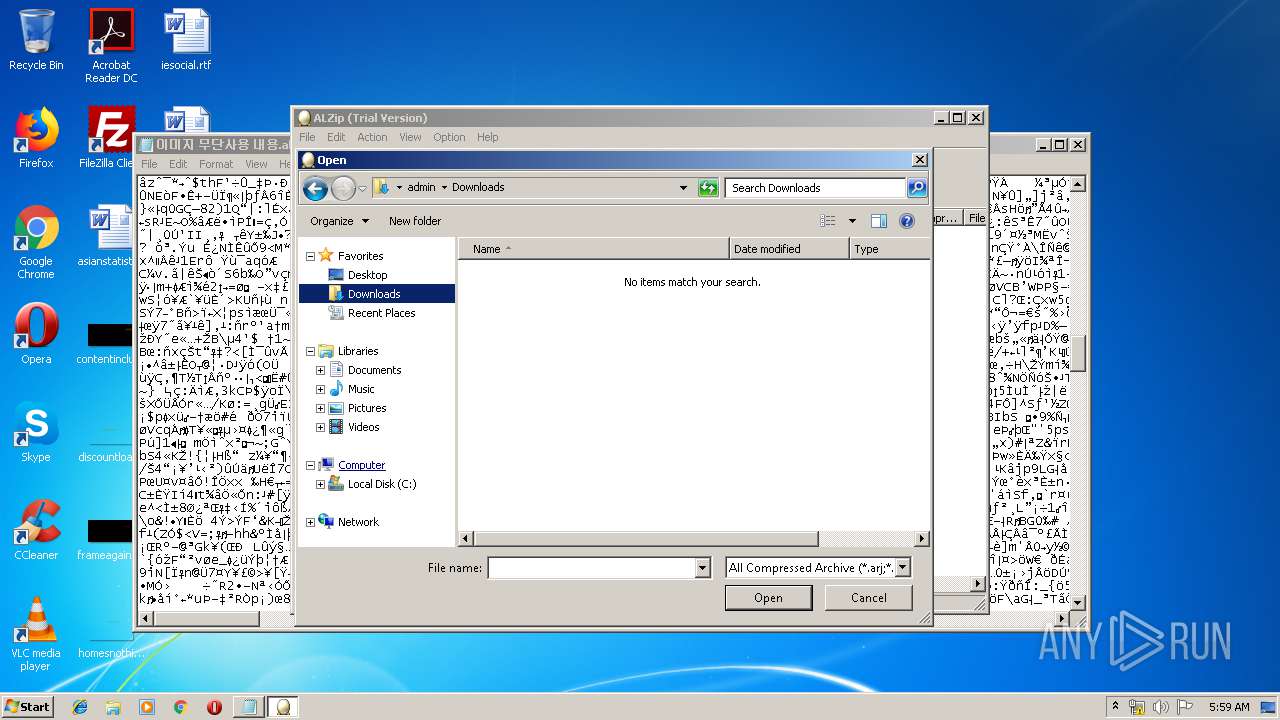The width and height of the screenshot is (1280, 720).
Task: Open the ALZip Help menu
Action: pos(488,137)
